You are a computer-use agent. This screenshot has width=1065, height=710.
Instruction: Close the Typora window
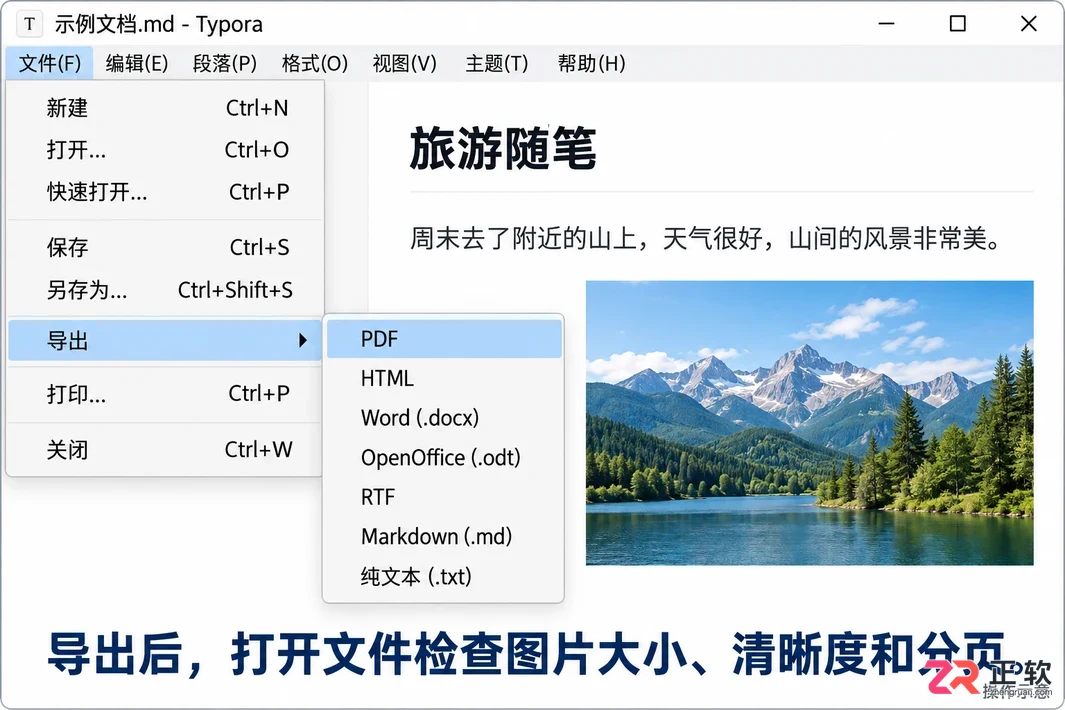pyautogui.click(x=1028, y=24)
